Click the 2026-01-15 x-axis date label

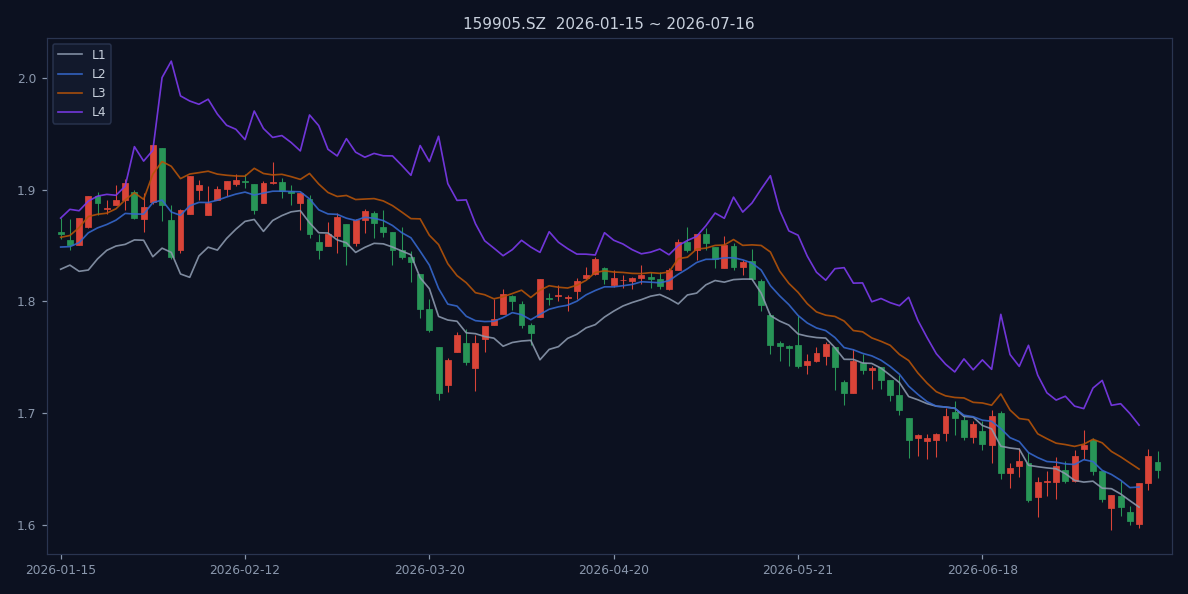61,570
